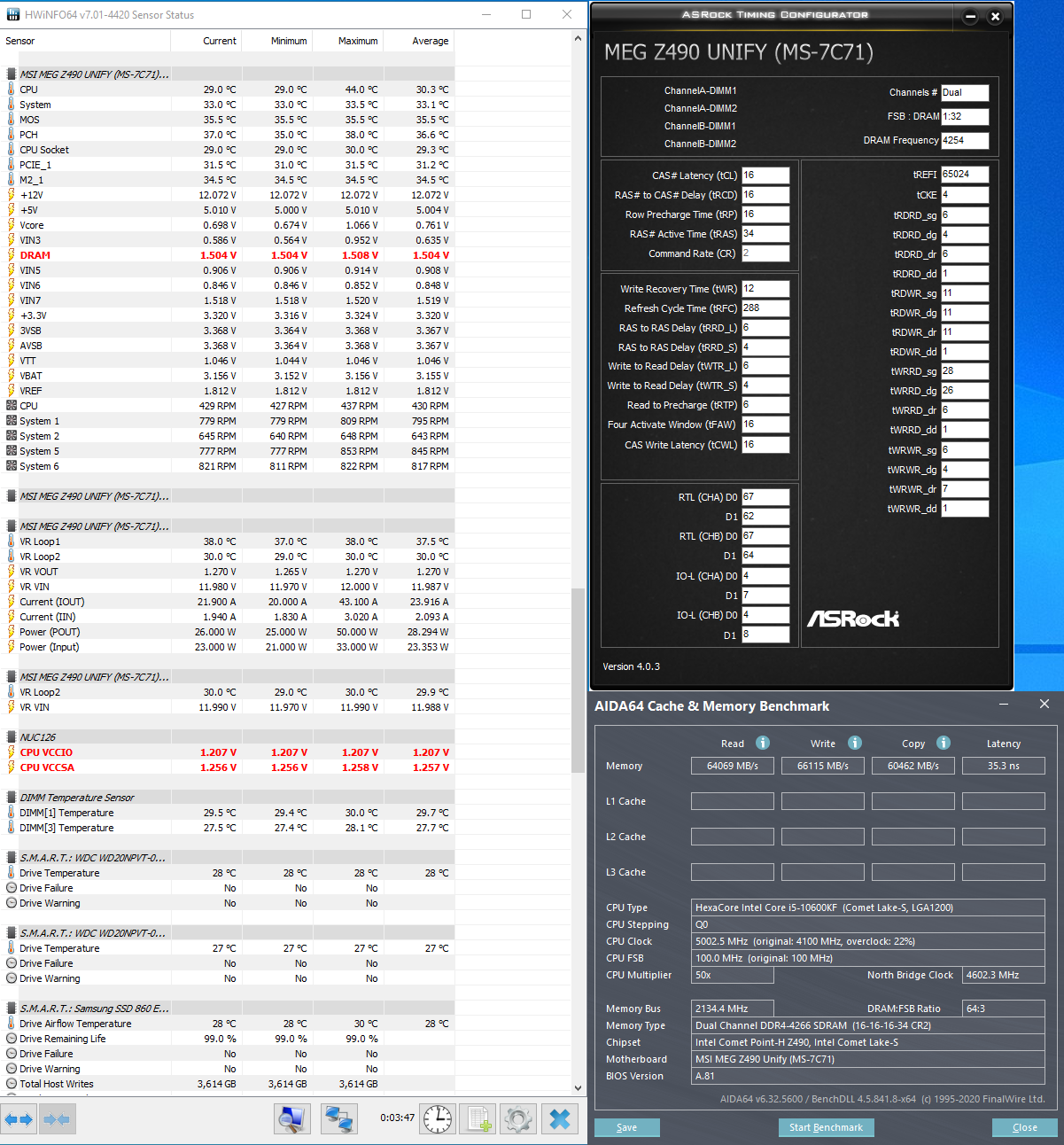Select the VR VOUT sensor row

pos(229,572)
